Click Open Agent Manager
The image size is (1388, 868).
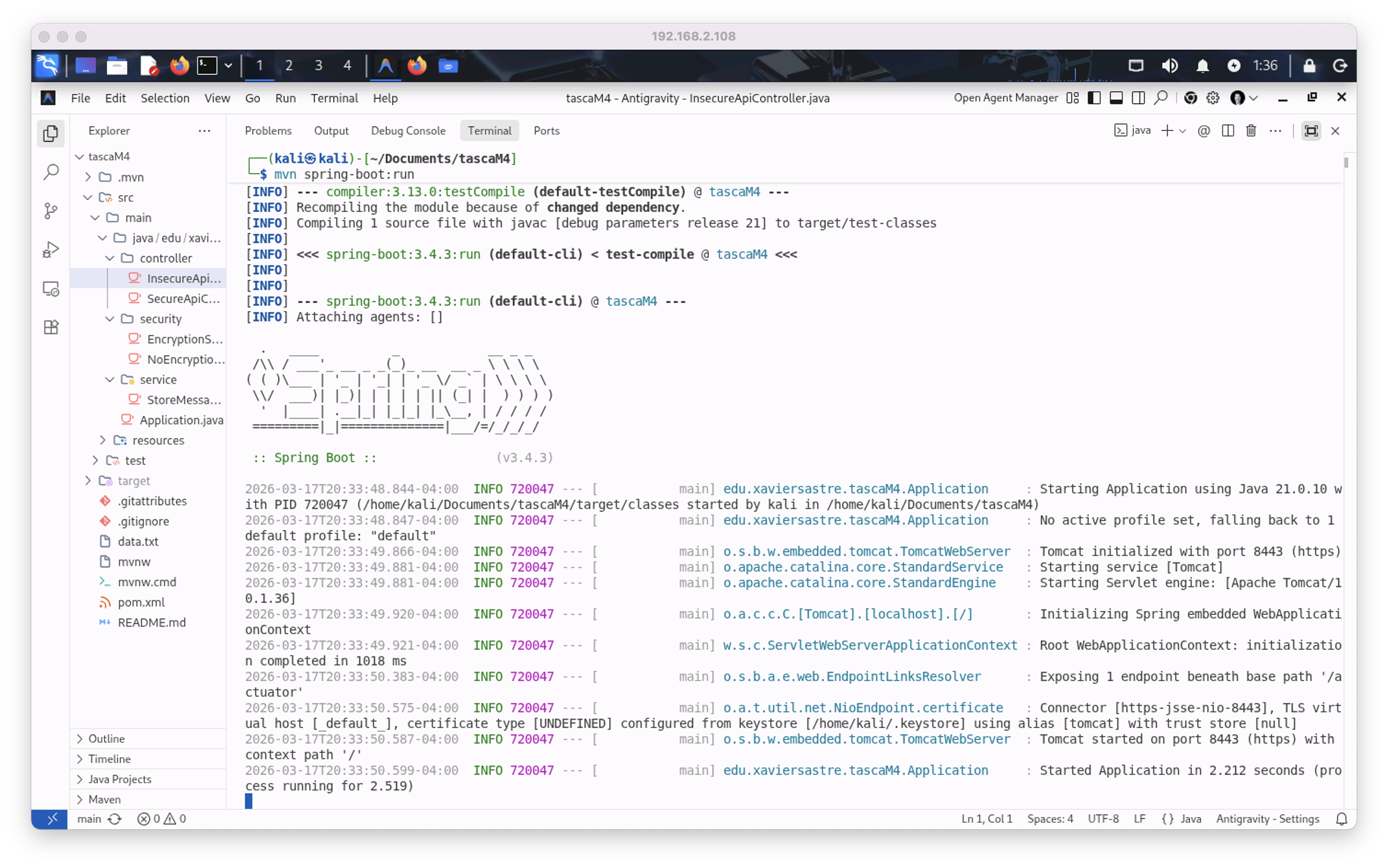pyautogui.click(x=1006, y=98)
